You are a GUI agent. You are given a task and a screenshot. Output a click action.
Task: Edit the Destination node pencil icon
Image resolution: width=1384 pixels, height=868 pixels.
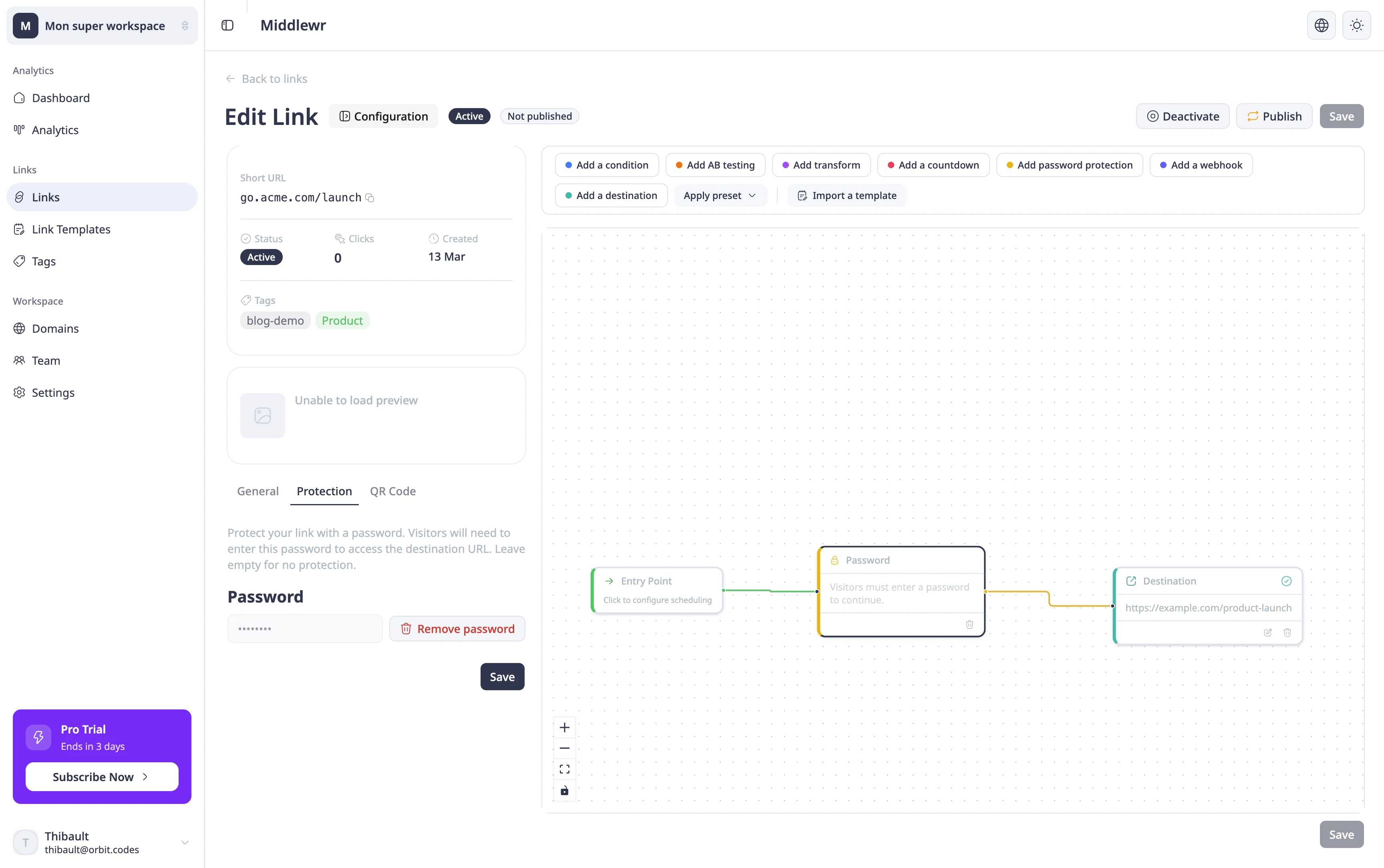coord(1267,633)
